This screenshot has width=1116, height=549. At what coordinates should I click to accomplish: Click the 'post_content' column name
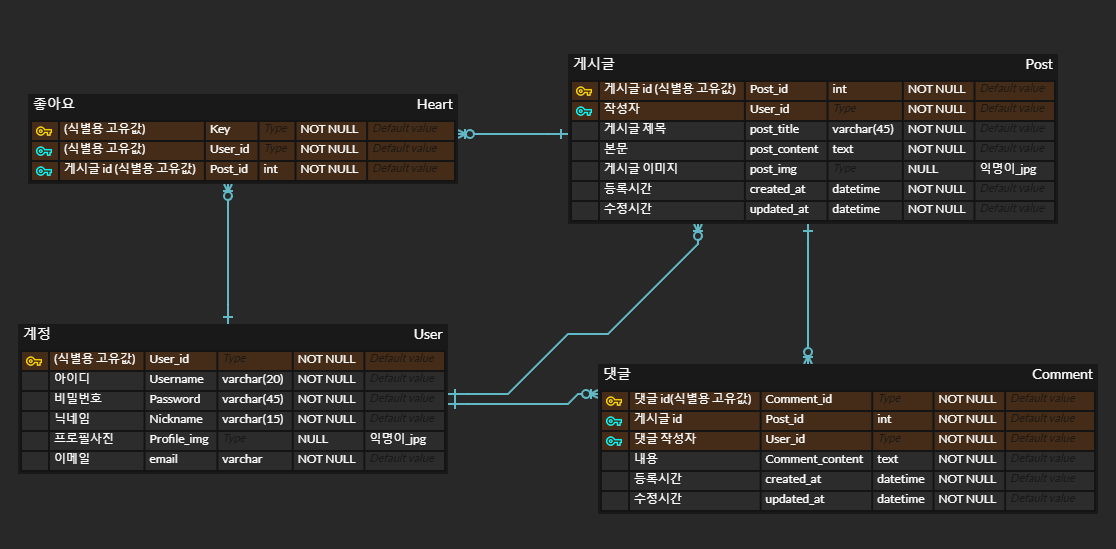[x=784, y=150]
